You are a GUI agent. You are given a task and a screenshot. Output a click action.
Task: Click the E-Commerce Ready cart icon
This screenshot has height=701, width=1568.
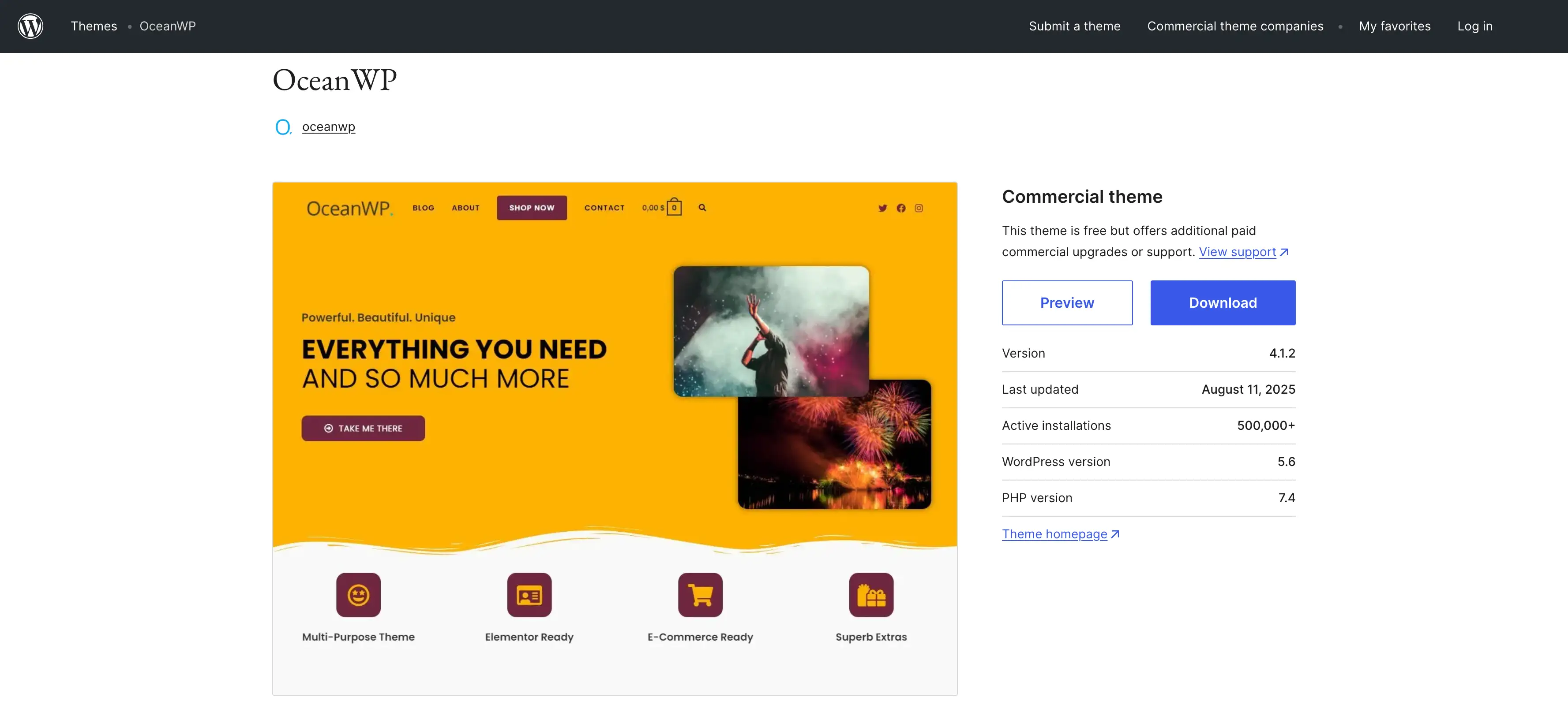coord(700,594)
